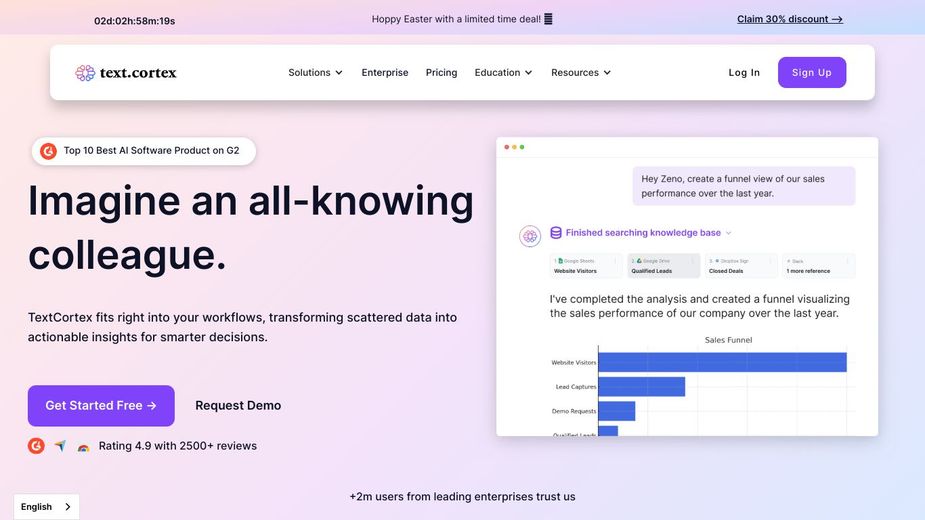This screenshot has width=925, height=520.
Task: Go to the Enterprise page
Action: pyautogui.click(x=385, y=73)
